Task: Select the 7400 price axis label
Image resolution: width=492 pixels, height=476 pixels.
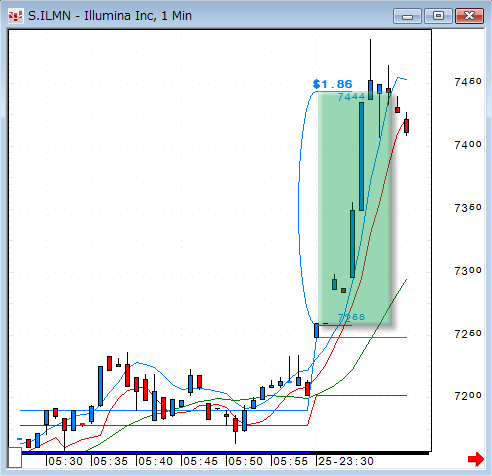Action: point(468,144)
